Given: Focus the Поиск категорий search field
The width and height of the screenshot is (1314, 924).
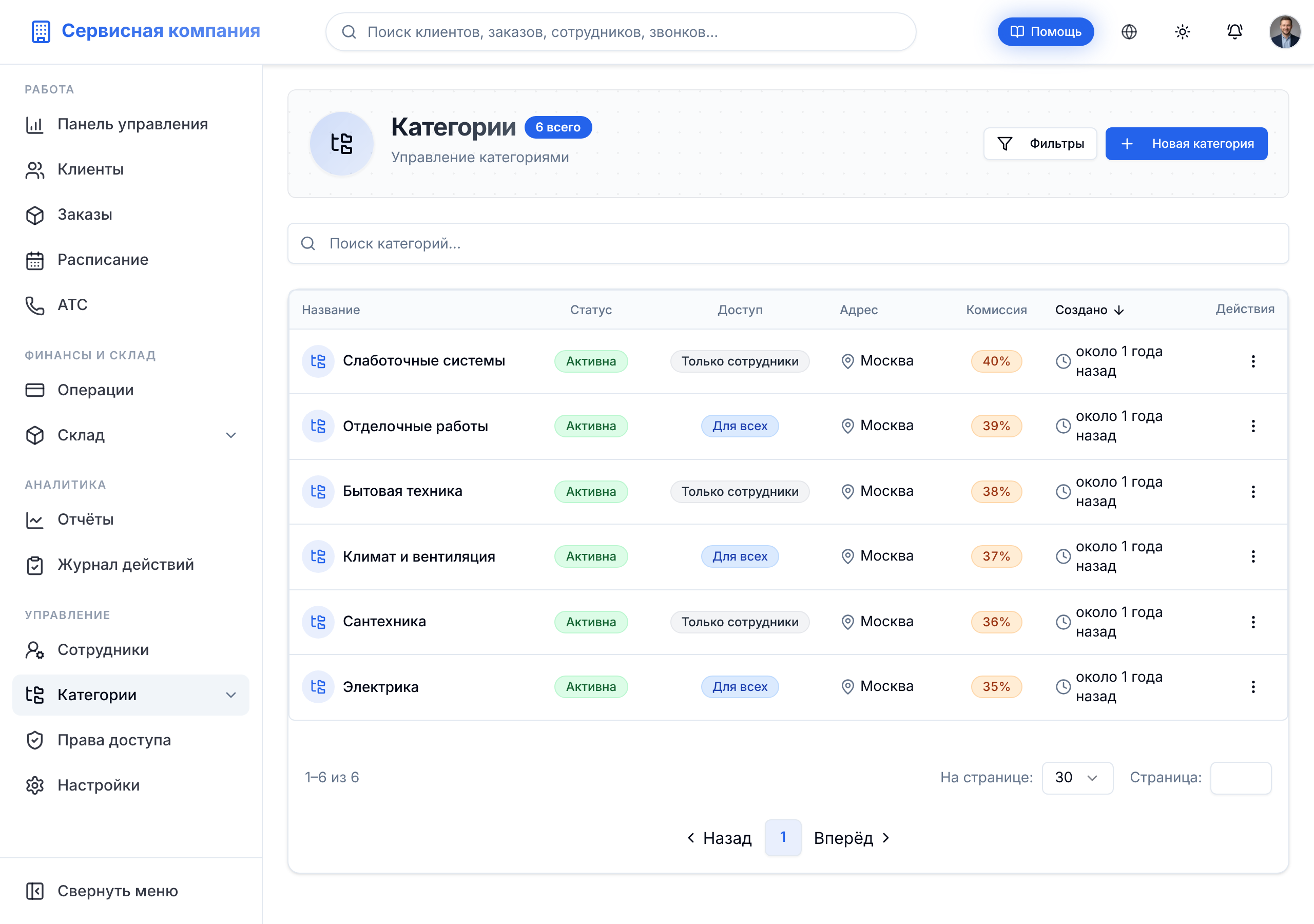Looking at the screenshot, I should click(x=787, y=243).
